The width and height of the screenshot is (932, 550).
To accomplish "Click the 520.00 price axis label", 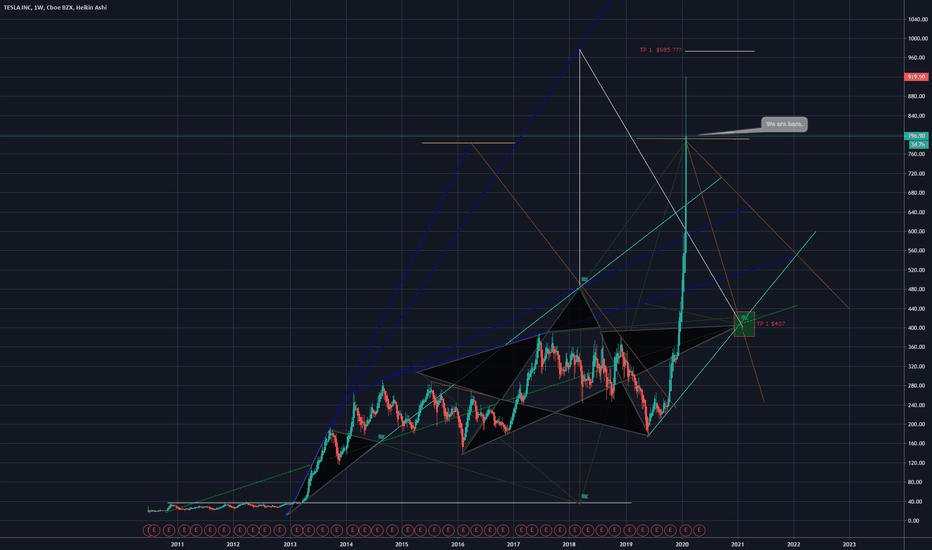I will (x=917, y=270).
